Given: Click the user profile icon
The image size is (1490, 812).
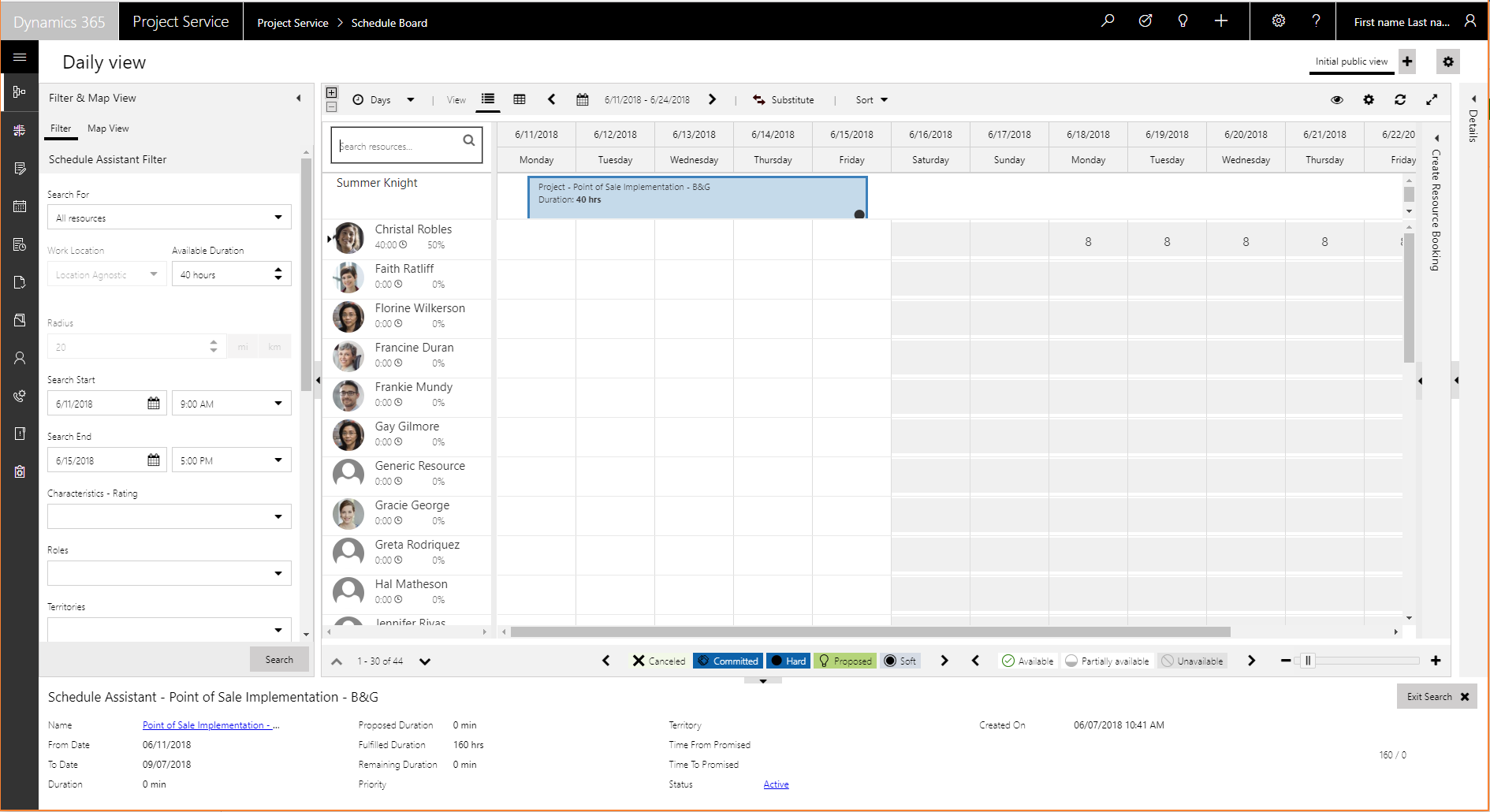Looking at the screenshot, I should point(1470,21).
